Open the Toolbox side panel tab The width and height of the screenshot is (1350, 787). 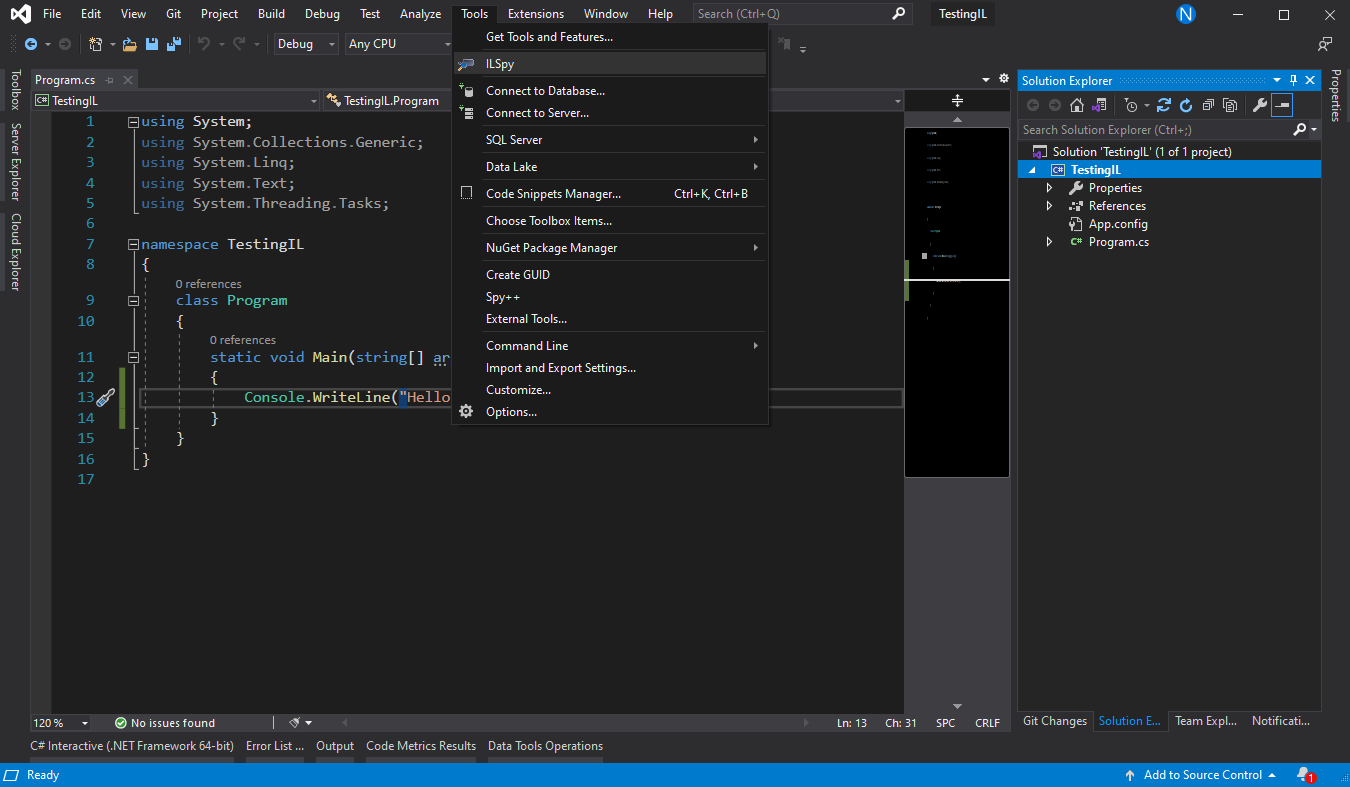pyautogui.click(x=15, y=90)
